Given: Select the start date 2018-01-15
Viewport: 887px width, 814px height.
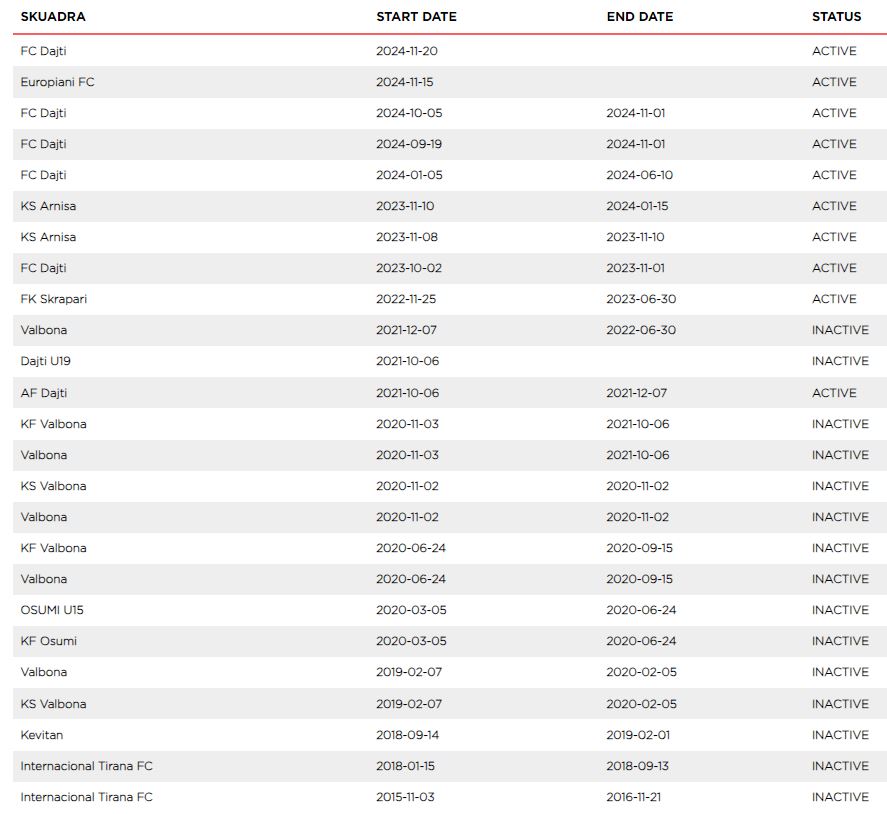Looking at the screenshot, I should click(x=405, y=766).
